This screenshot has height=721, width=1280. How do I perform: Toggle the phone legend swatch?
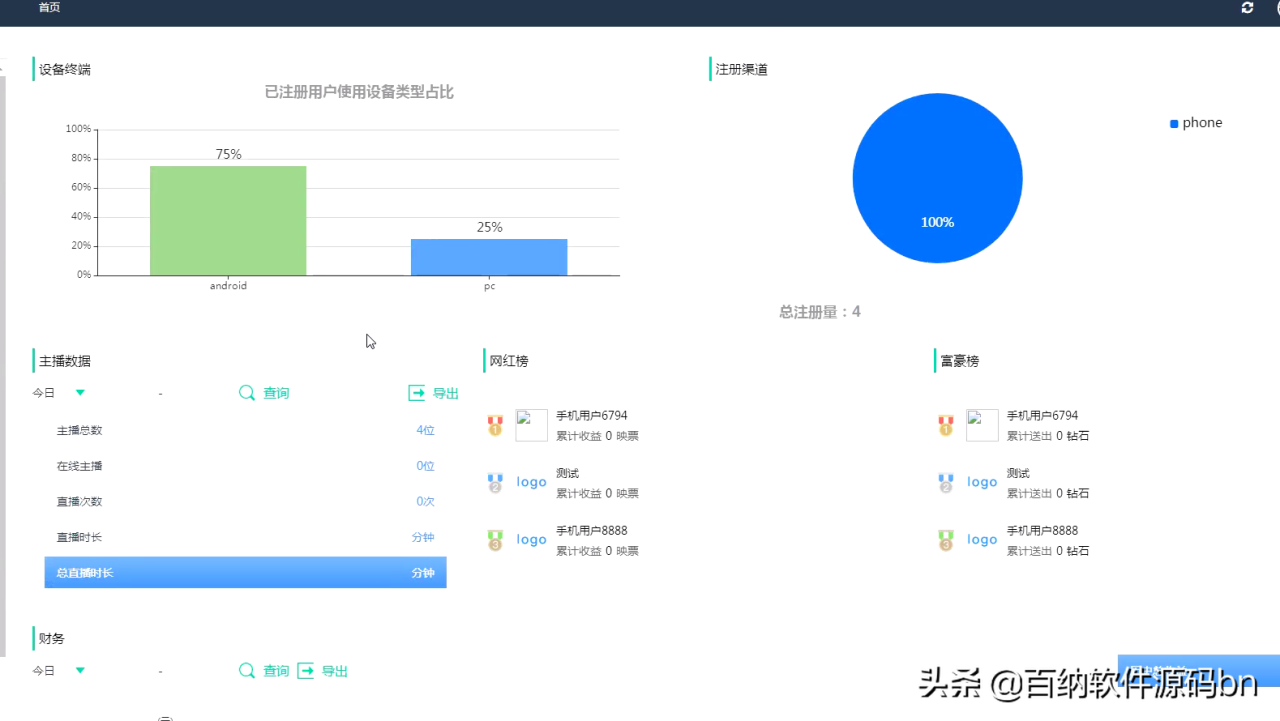pyautogui.click(x=1174, y=124)
